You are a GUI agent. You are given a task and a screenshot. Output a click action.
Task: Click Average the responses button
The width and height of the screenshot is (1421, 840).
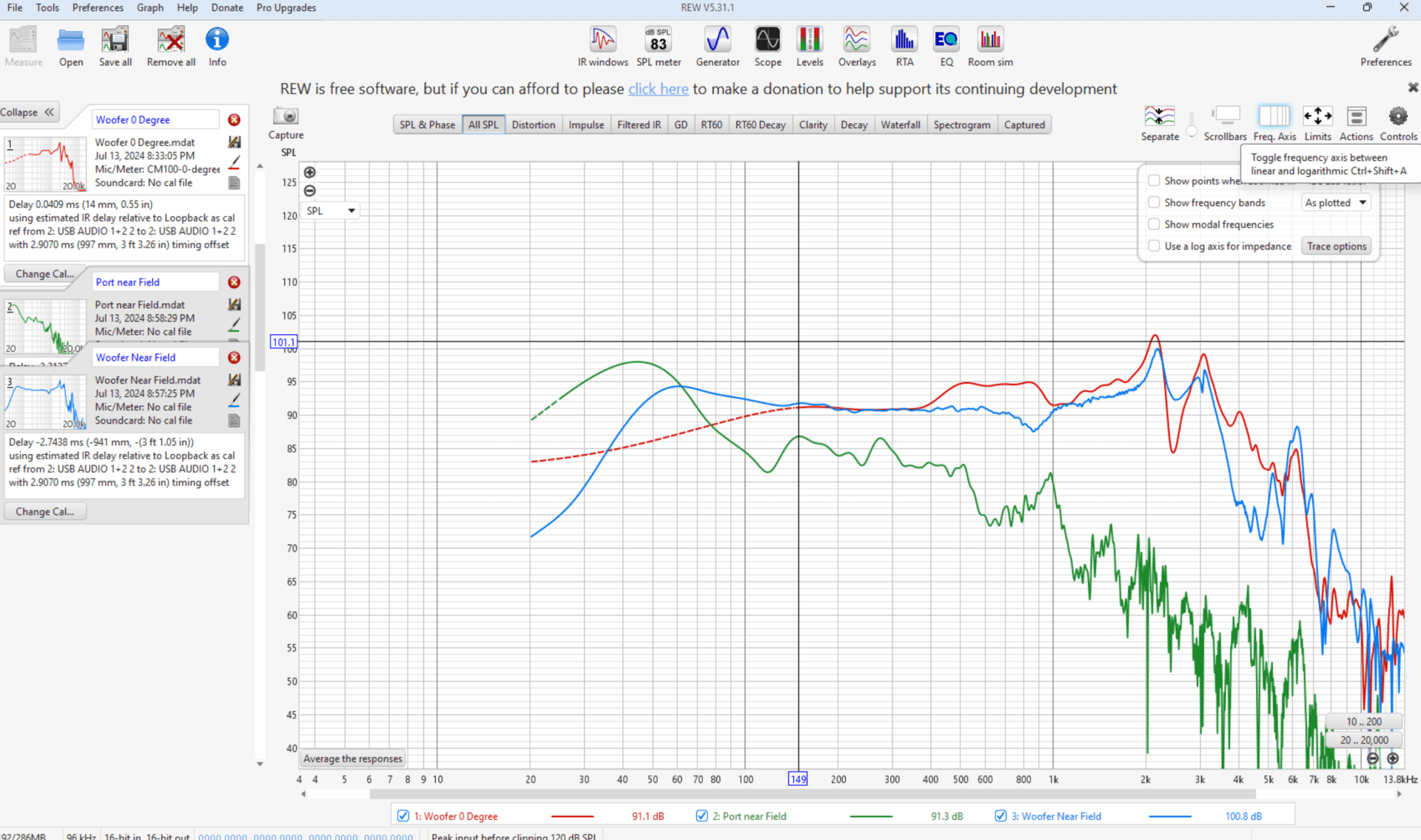pos(352,759)
